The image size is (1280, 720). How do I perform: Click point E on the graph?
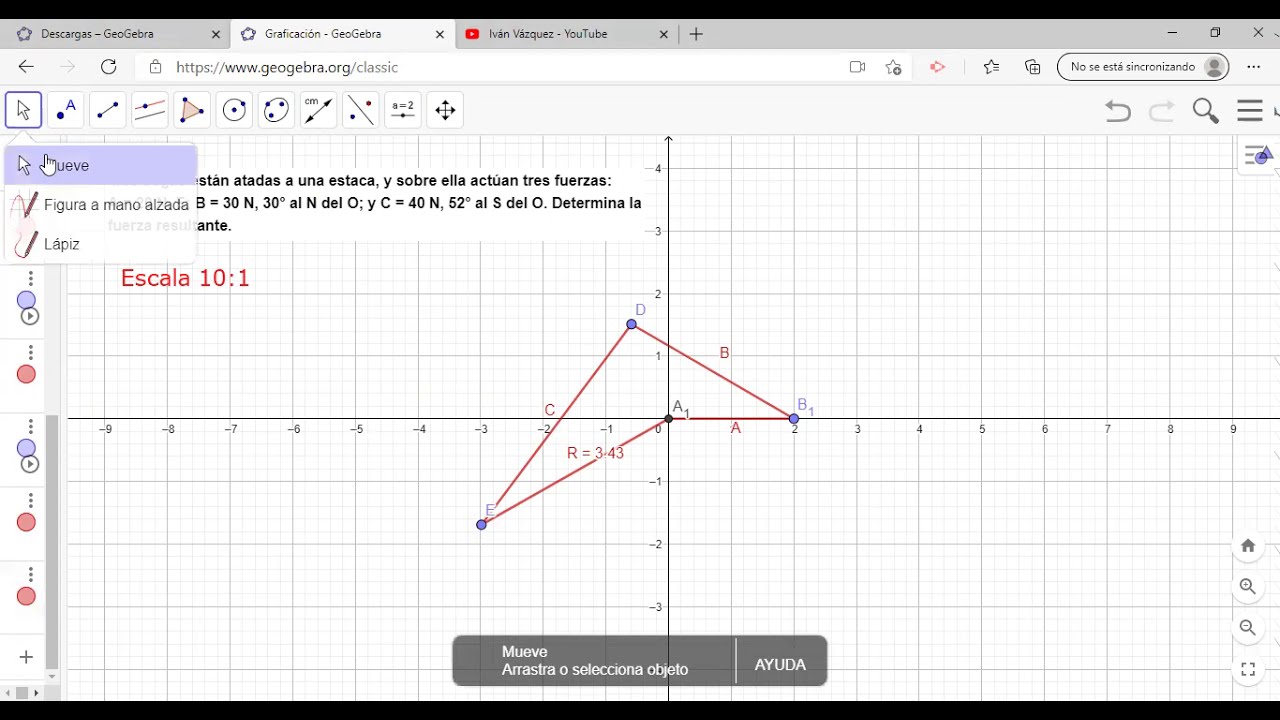tap(481, 524)
